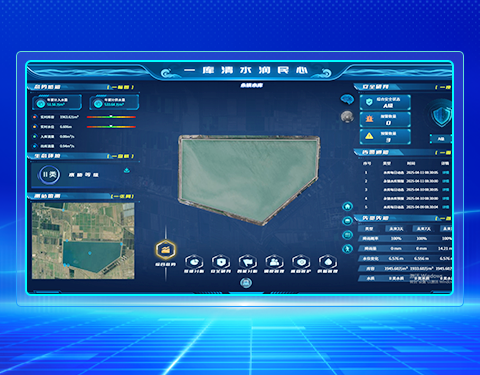
Task: Click the green shield check icon on A级 card
Action: (x=369, y=102)
